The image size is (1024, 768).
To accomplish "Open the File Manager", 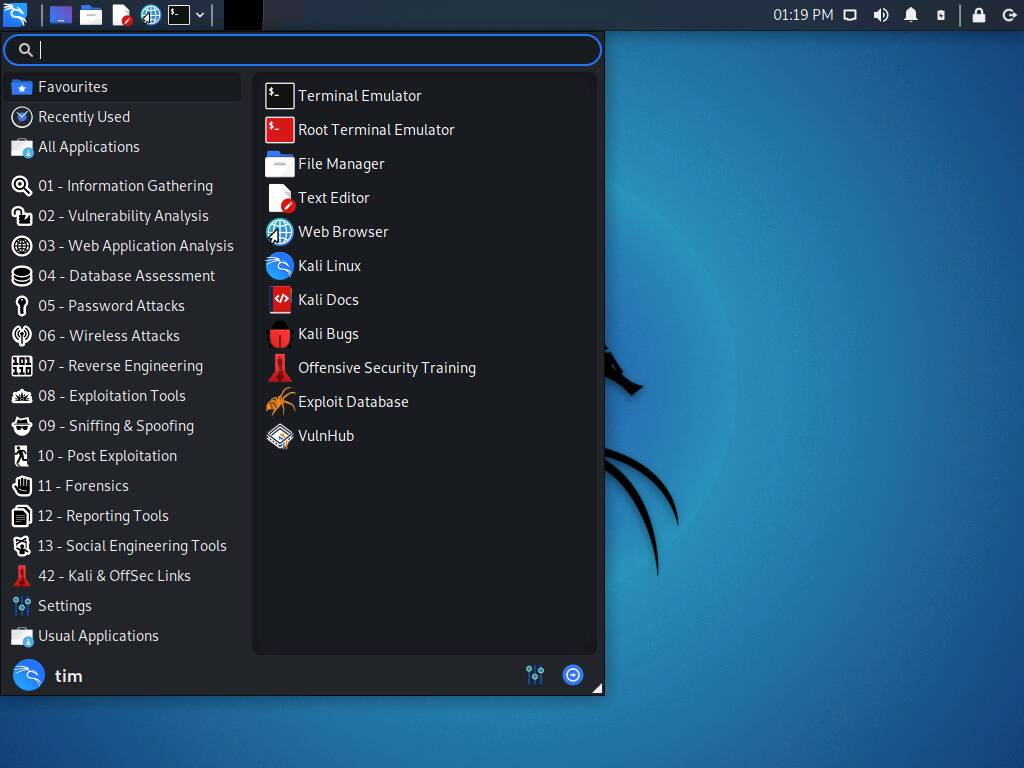I will (341, 163).
